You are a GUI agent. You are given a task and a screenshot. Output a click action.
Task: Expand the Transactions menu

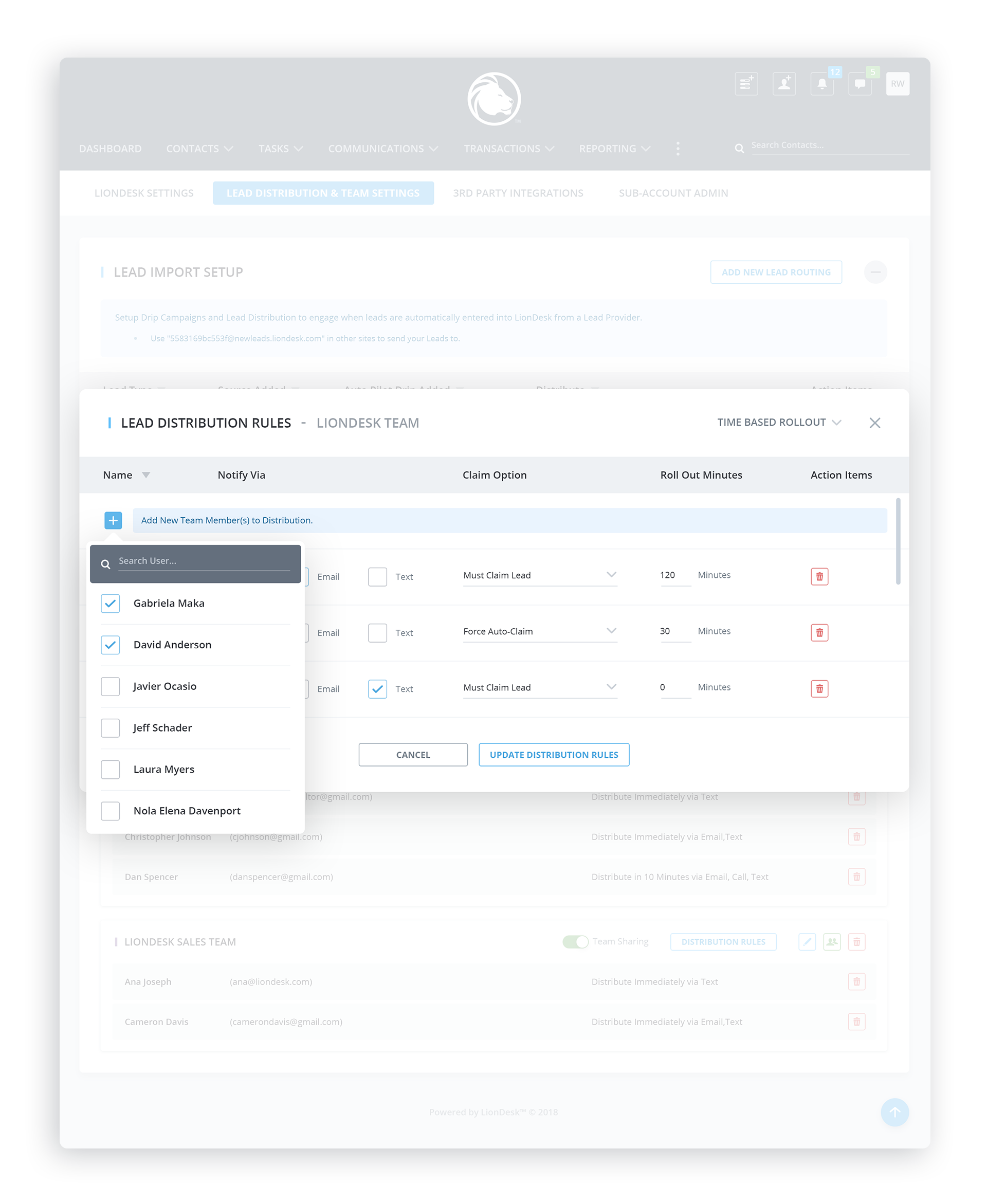(509, 149)
